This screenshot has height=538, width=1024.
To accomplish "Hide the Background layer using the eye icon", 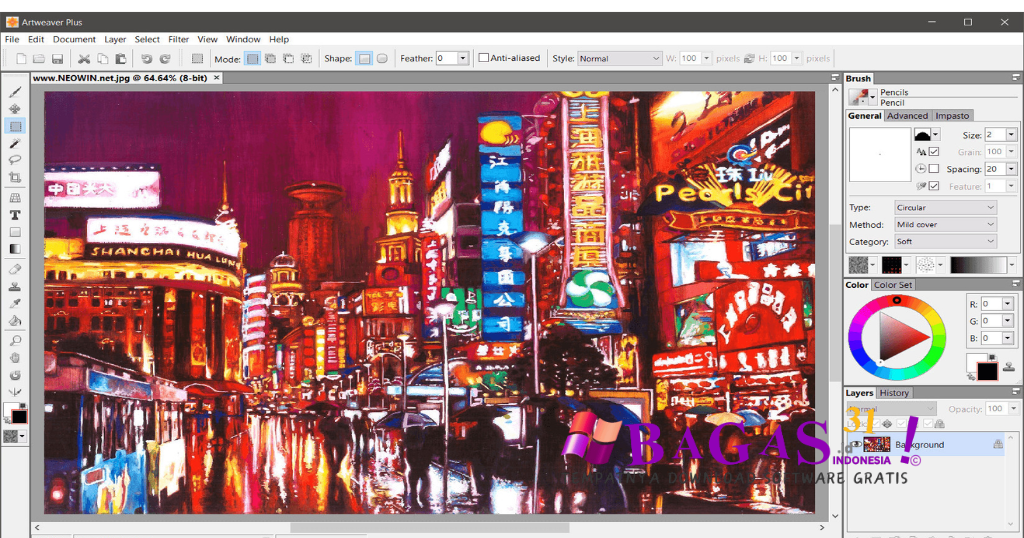I will (x=855, y=445).
